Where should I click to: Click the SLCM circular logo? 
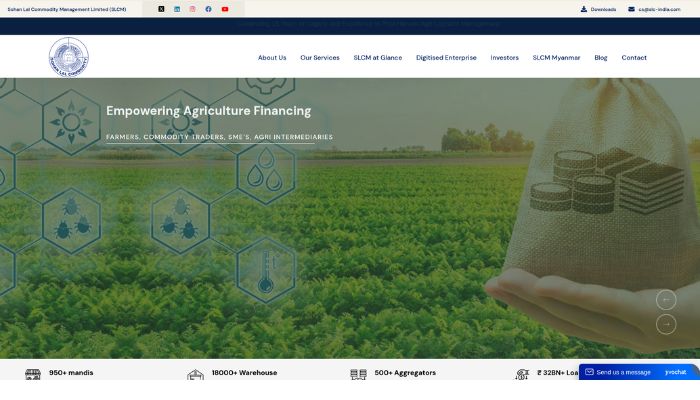[x=69, y=57]
